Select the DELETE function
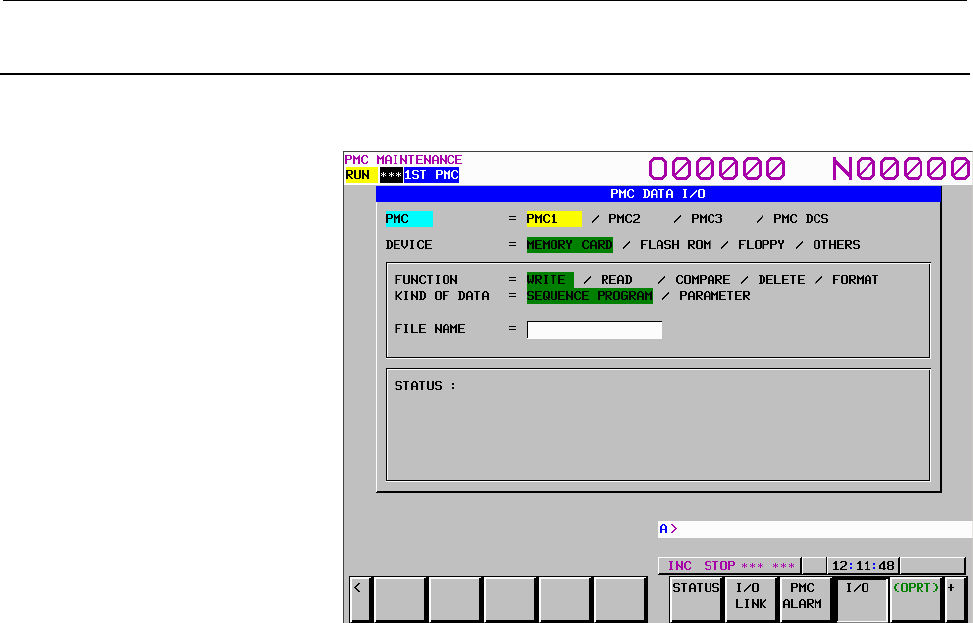The image size is (973, 623). tap(781, 280)
